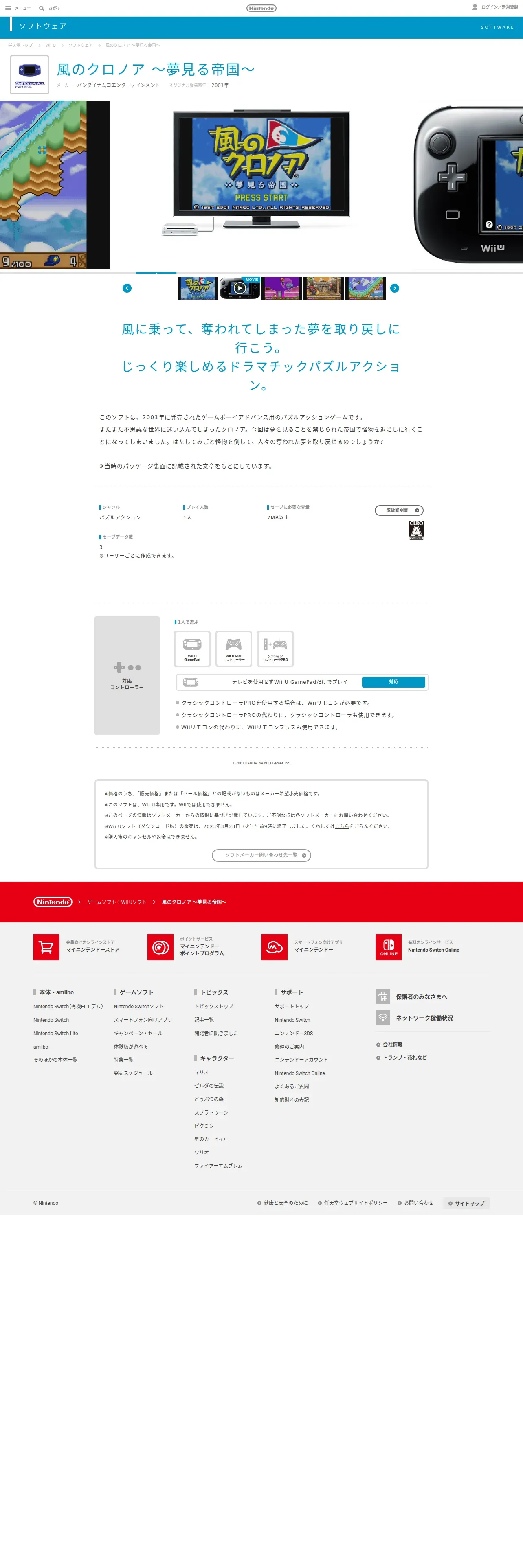Select the クラシックコントローラPRO icon
The width and height of the screenshot is (523, 1568).
click(275, 648)
